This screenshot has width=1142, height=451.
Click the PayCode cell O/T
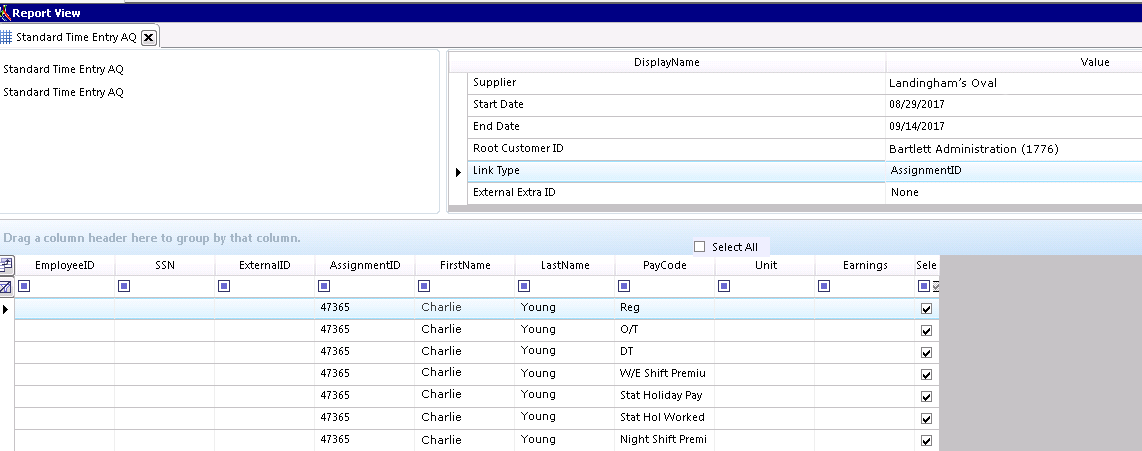[x=665, y=330]
